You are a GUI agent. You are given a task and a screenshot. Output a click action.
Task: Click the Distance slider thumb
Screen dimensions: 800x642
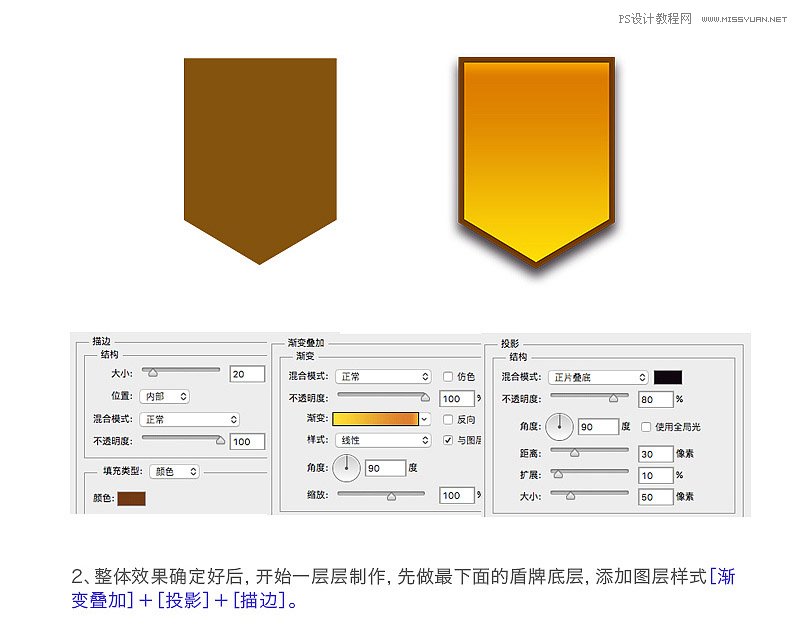click(x=575, y=452)
